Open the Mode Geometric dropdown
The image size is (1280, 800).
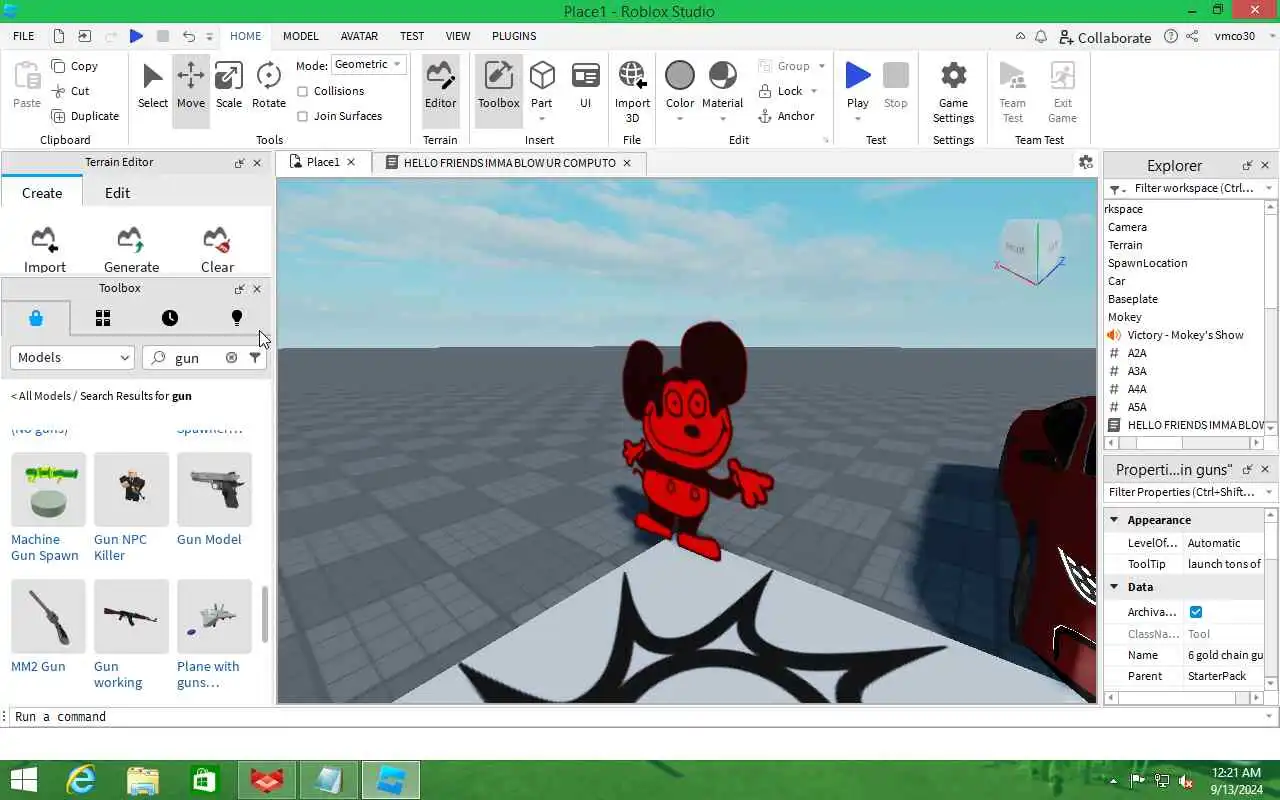tap(367, 64)
